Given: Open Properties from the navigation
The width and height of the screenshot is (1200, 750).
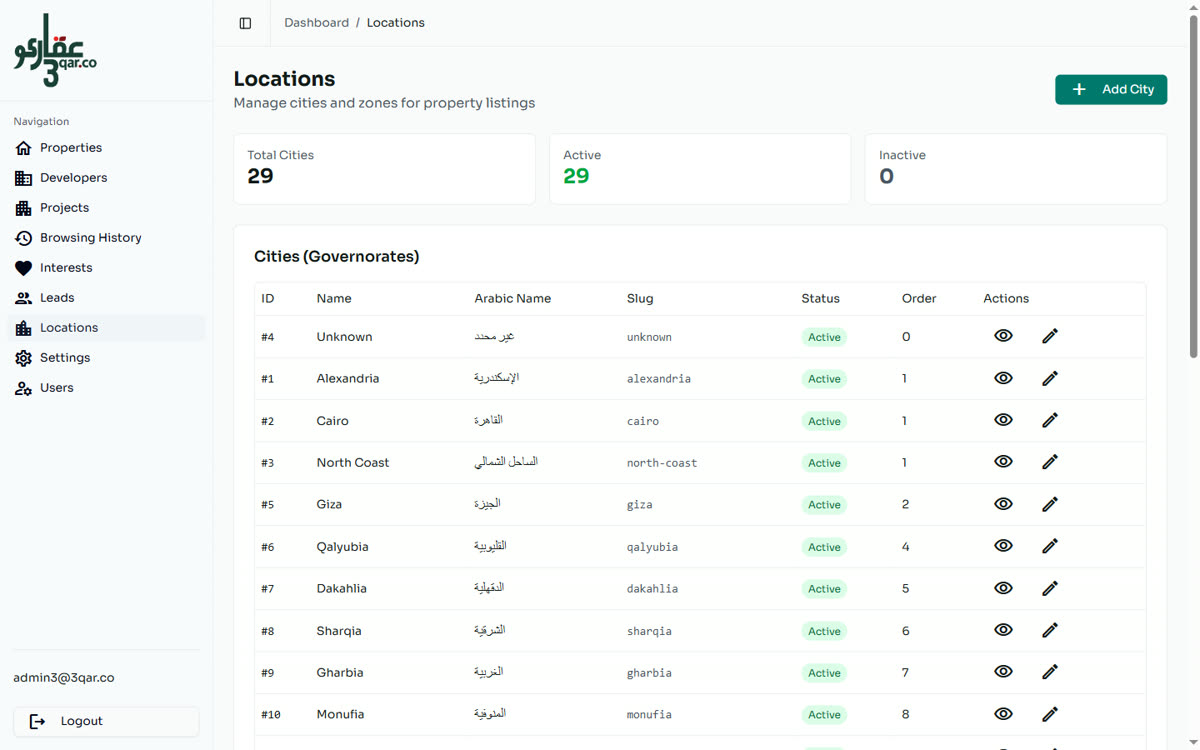Looking at the screenshot, I should pyautogui.click(x=106, y=148).
